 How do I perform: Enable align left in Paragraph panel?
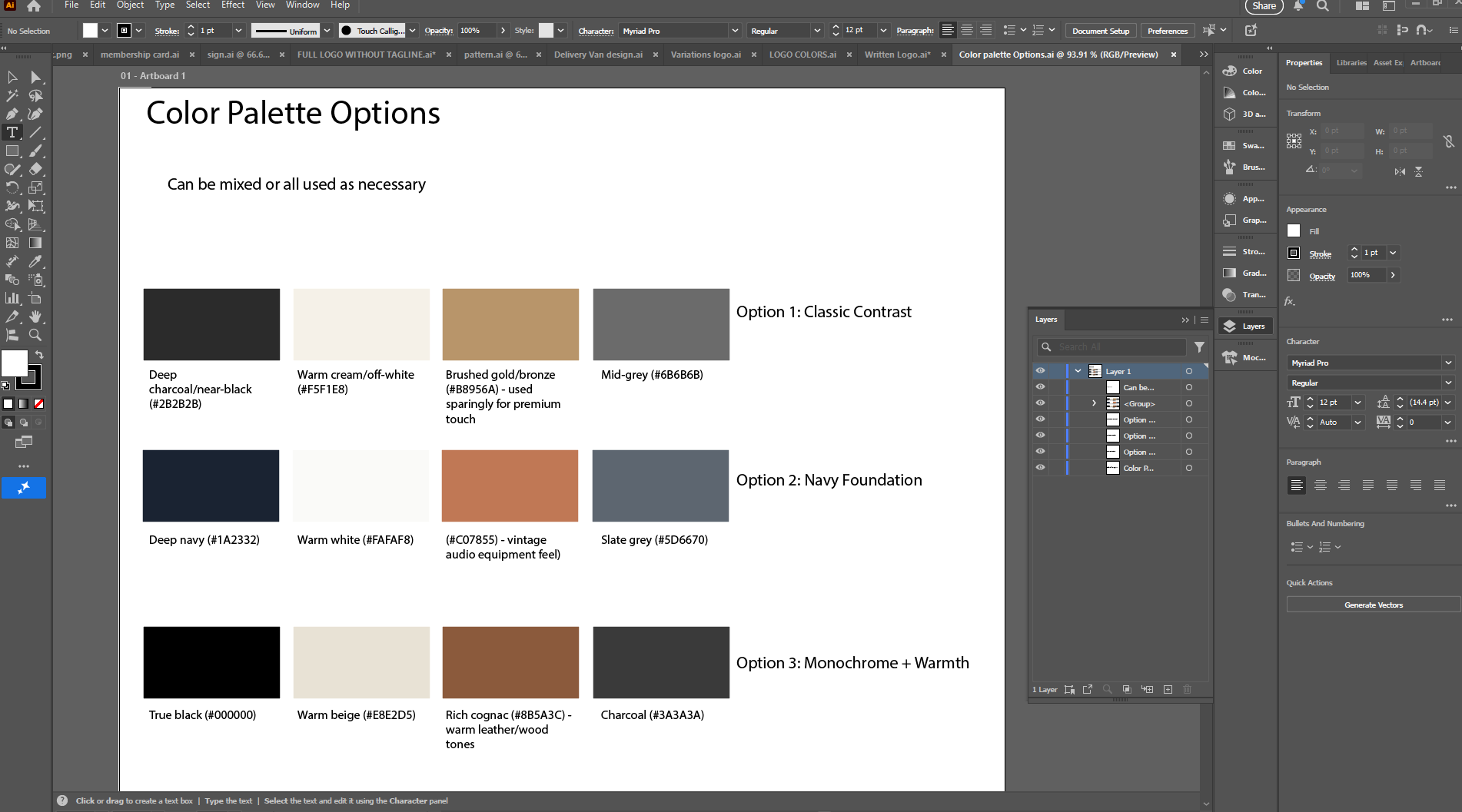click(1297, 485)
